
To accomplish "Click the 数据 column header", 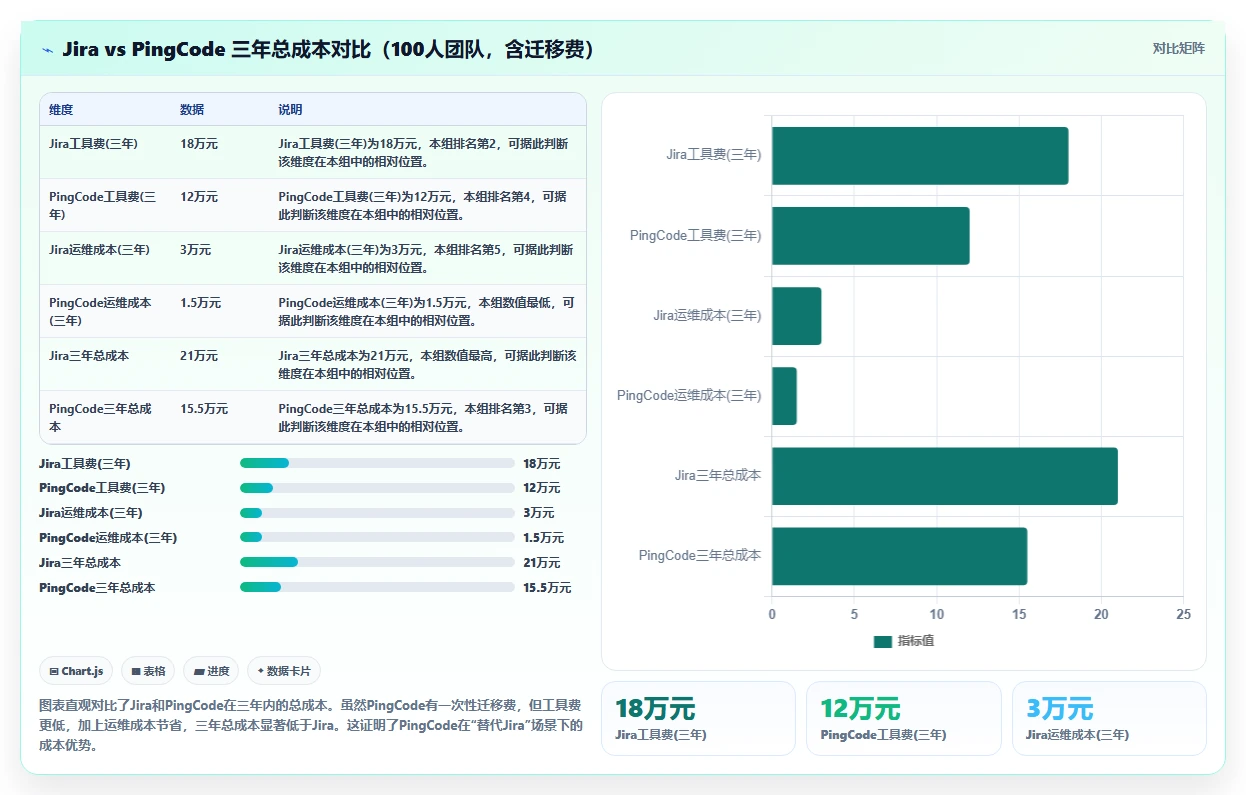I will tap(192, 110).
